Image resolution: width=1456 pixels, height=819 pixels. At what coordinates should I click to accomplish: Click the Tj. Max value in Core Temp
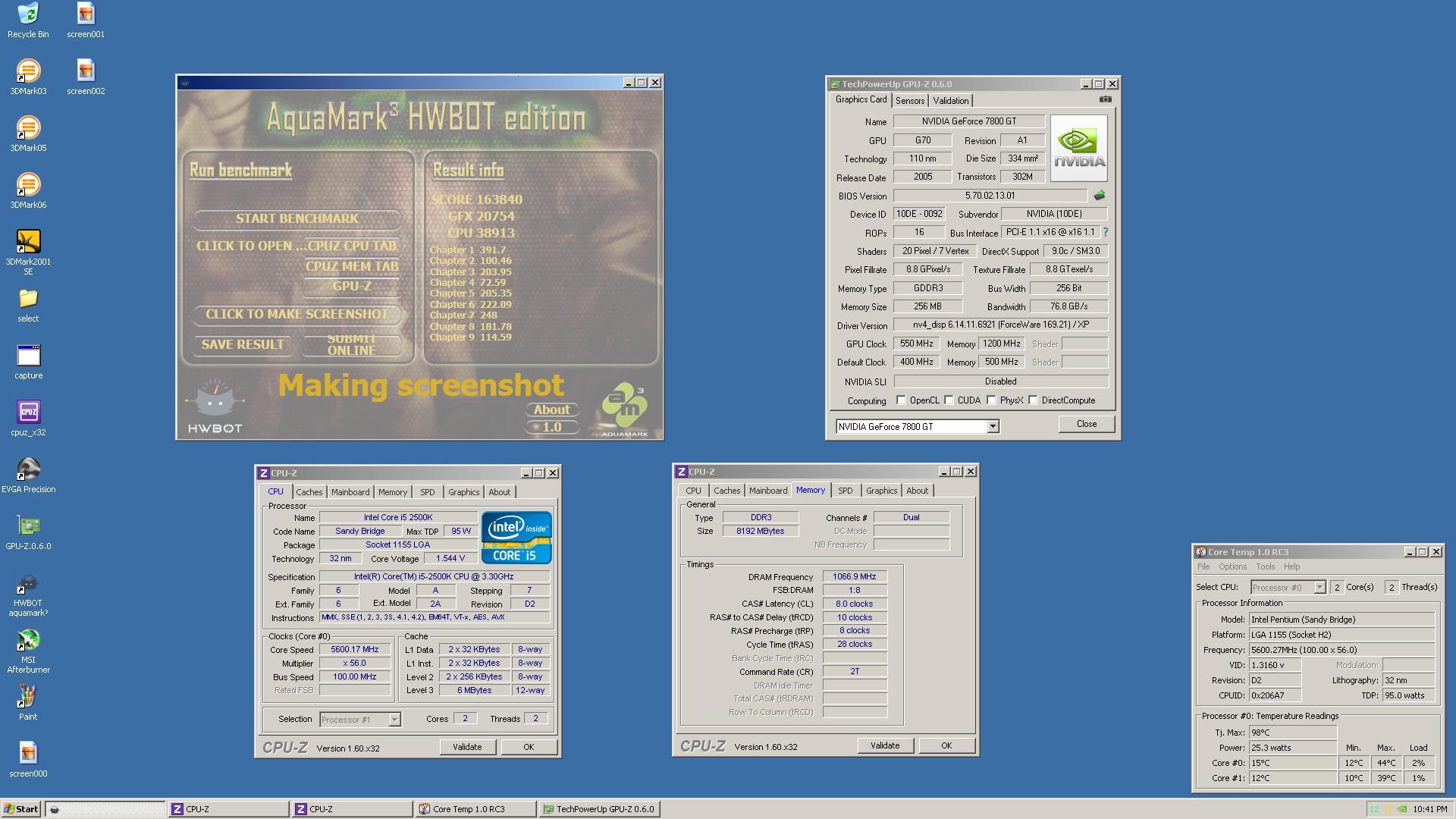click(x=1292, y=733)
